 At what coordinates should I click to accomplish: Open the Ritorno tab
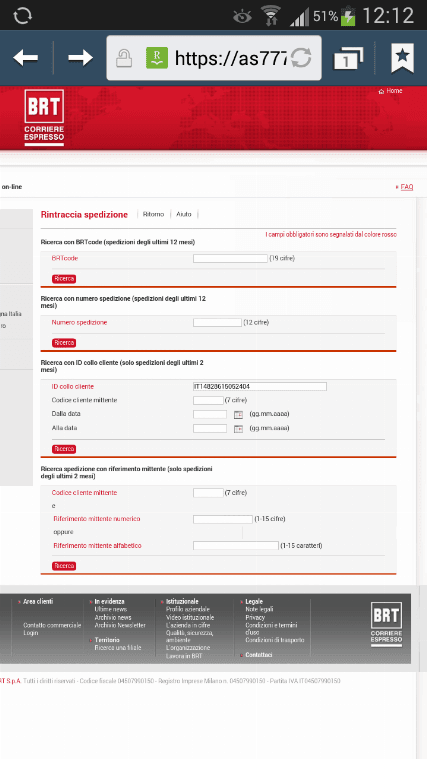click(x=153, y=214)
